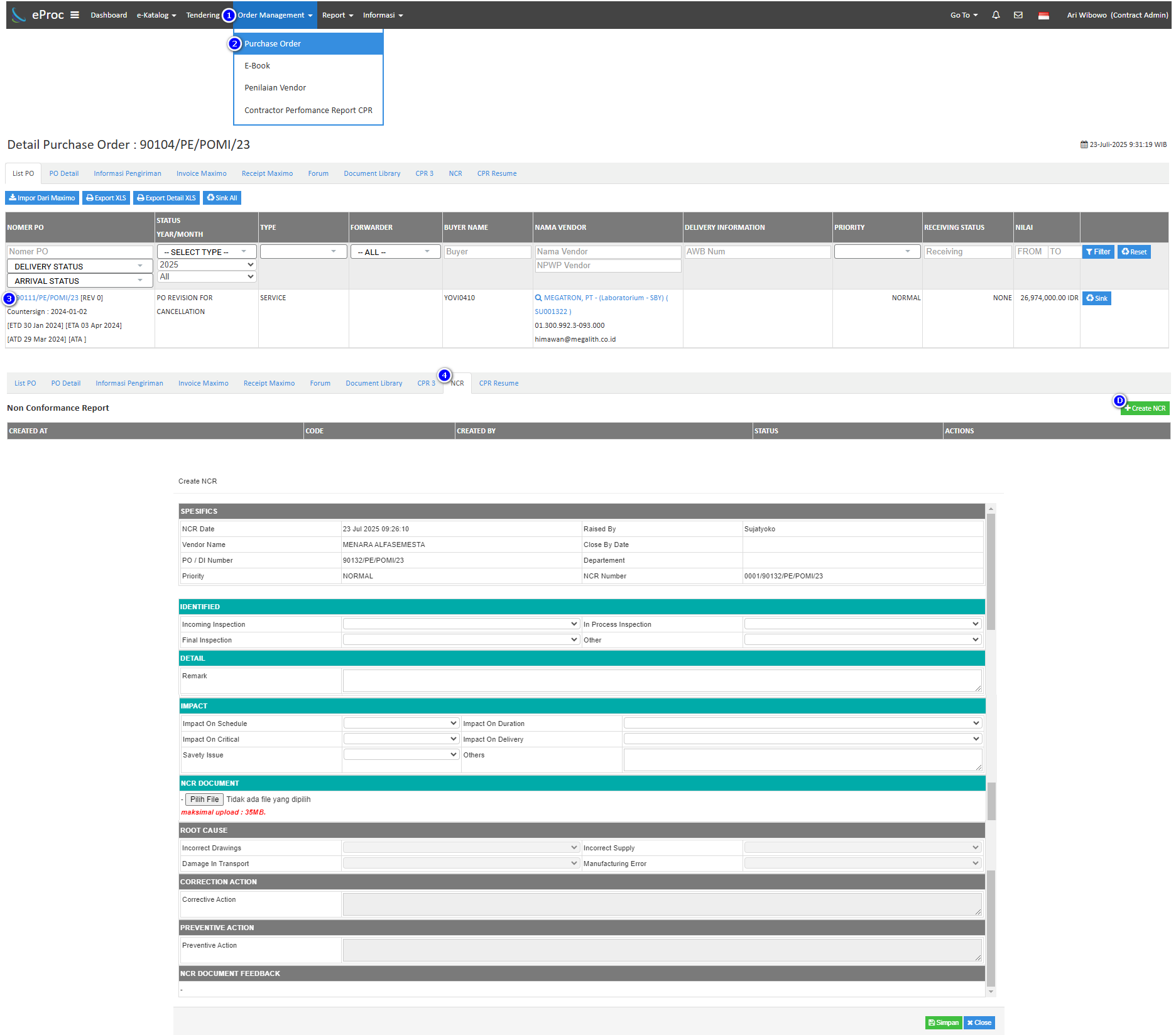Open the mail envelope icon
Screen dimensions: 1176x1035
pos(1018,15)
